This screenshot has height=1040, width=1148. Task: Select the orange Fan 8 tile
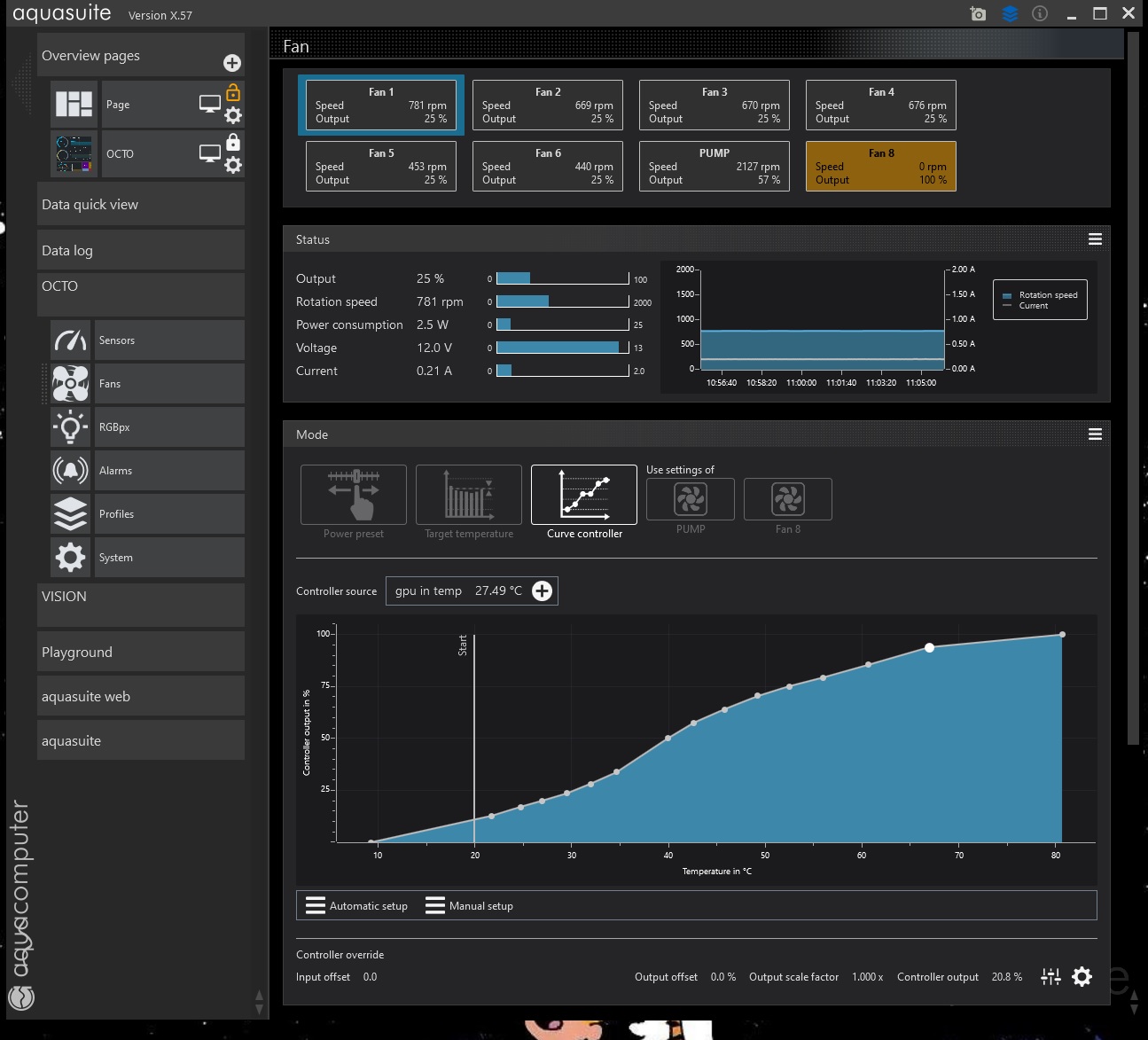click(881, 166)
